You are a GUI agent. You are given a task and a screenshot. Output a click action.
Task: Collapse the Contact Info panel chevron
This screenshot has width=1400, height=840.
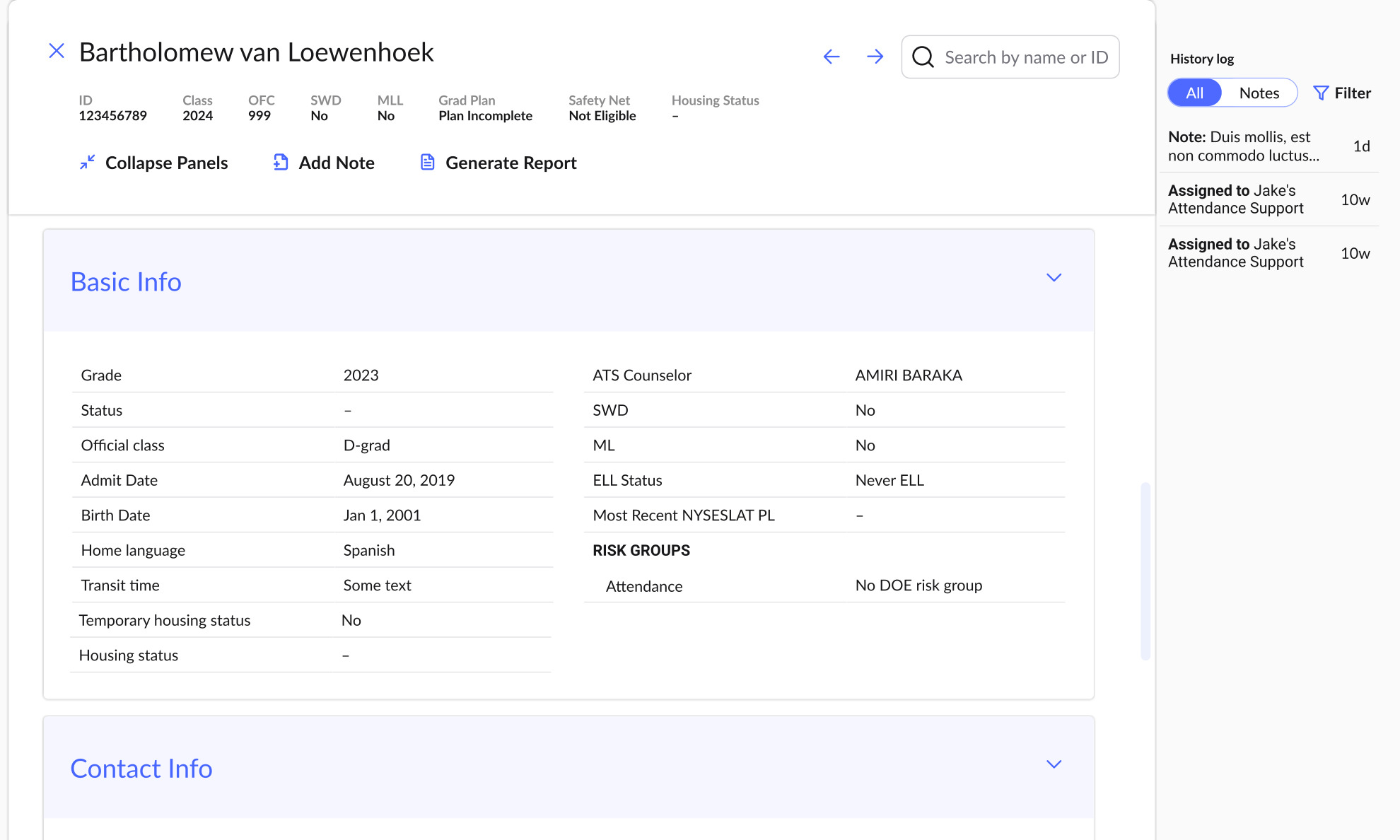[1054, 764]
